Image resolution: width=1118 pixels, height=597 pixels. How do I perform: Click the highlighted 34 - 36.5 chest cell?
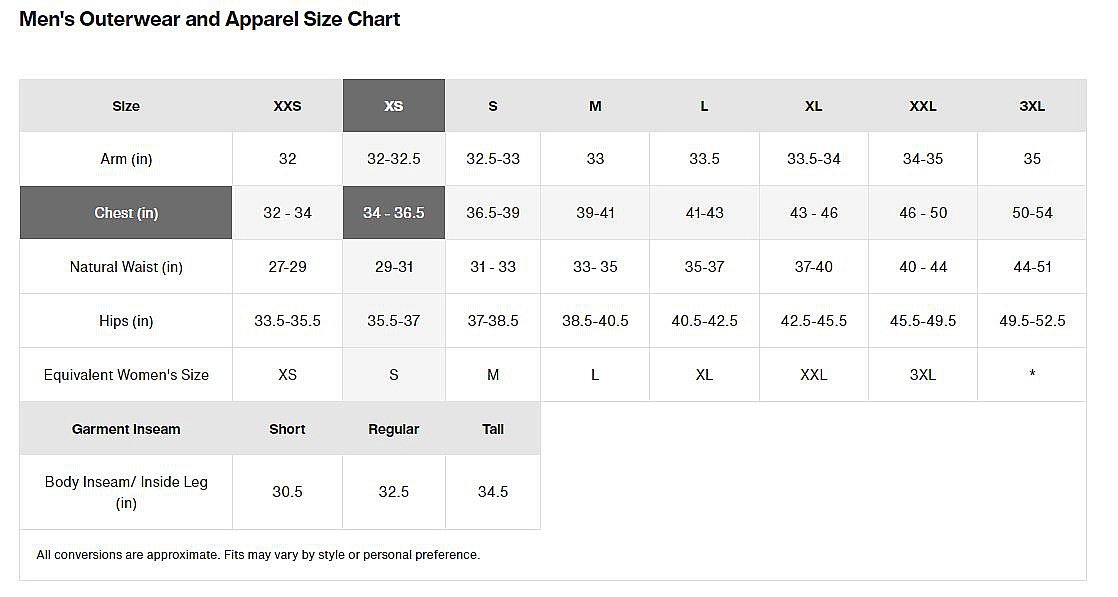[394, 213]
